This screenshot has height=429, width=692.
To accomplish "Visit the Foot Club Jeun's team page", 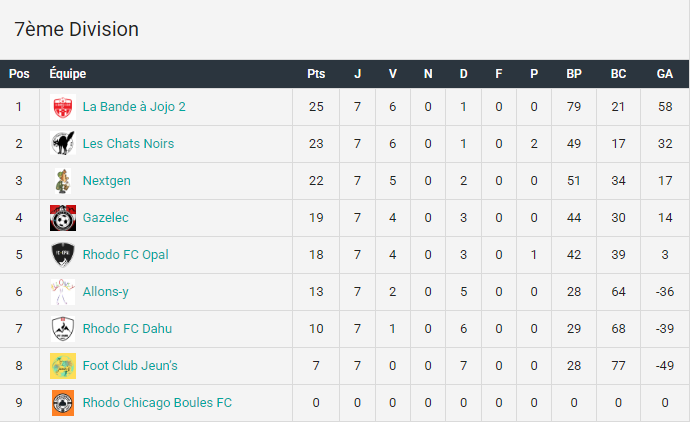I will click(130, 366).
